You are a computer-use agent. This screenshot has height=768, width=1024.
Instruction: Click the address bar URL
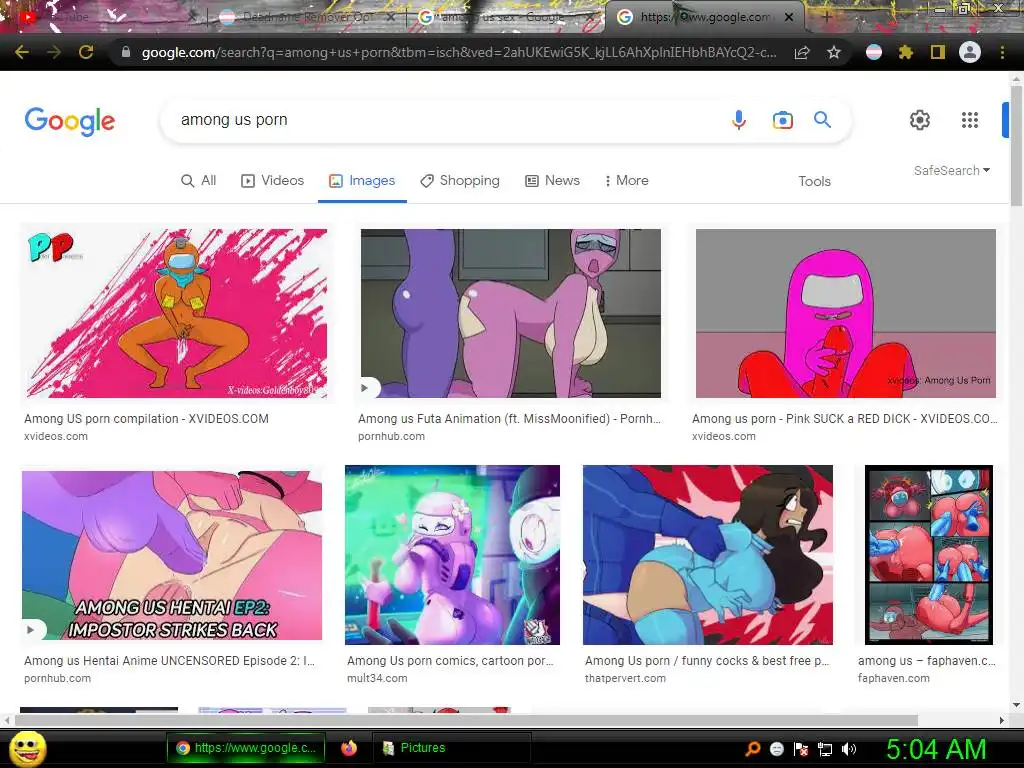coord(458,52)
